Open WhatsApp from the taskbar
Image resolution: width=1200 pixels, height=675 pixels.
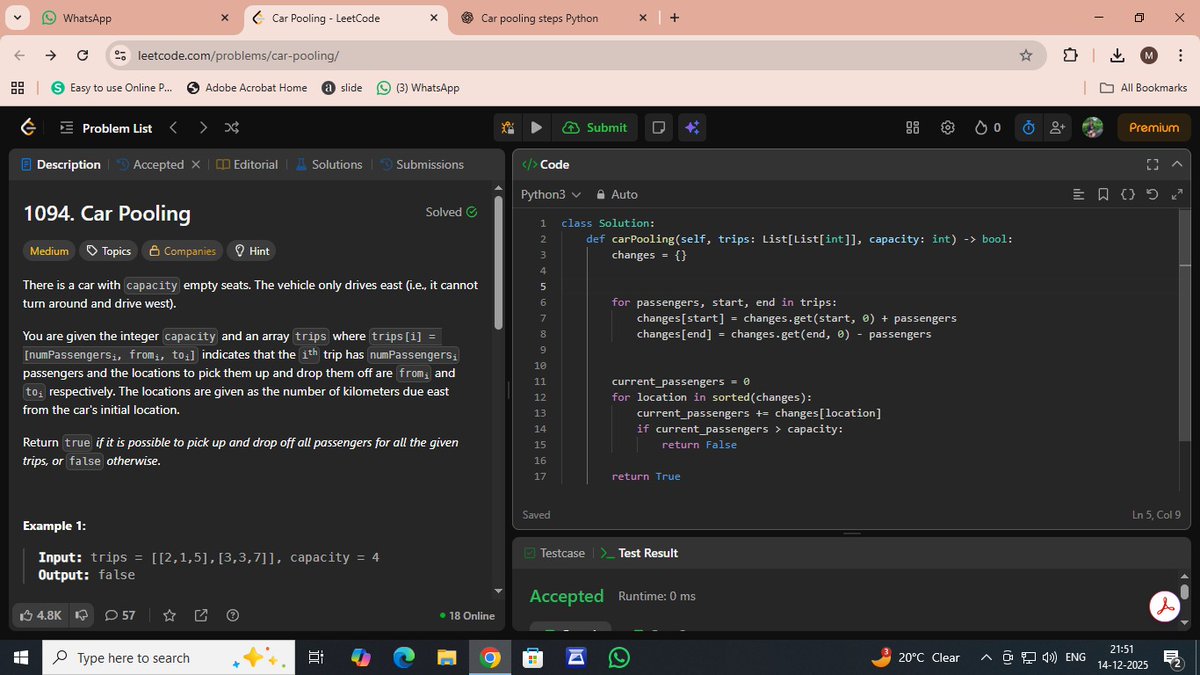click(x=619, y=657)
